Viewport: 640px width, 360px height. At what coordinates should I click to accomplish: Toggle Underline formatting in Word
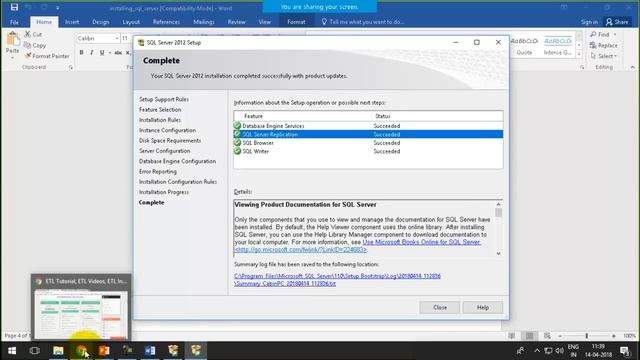pos(102,53)
